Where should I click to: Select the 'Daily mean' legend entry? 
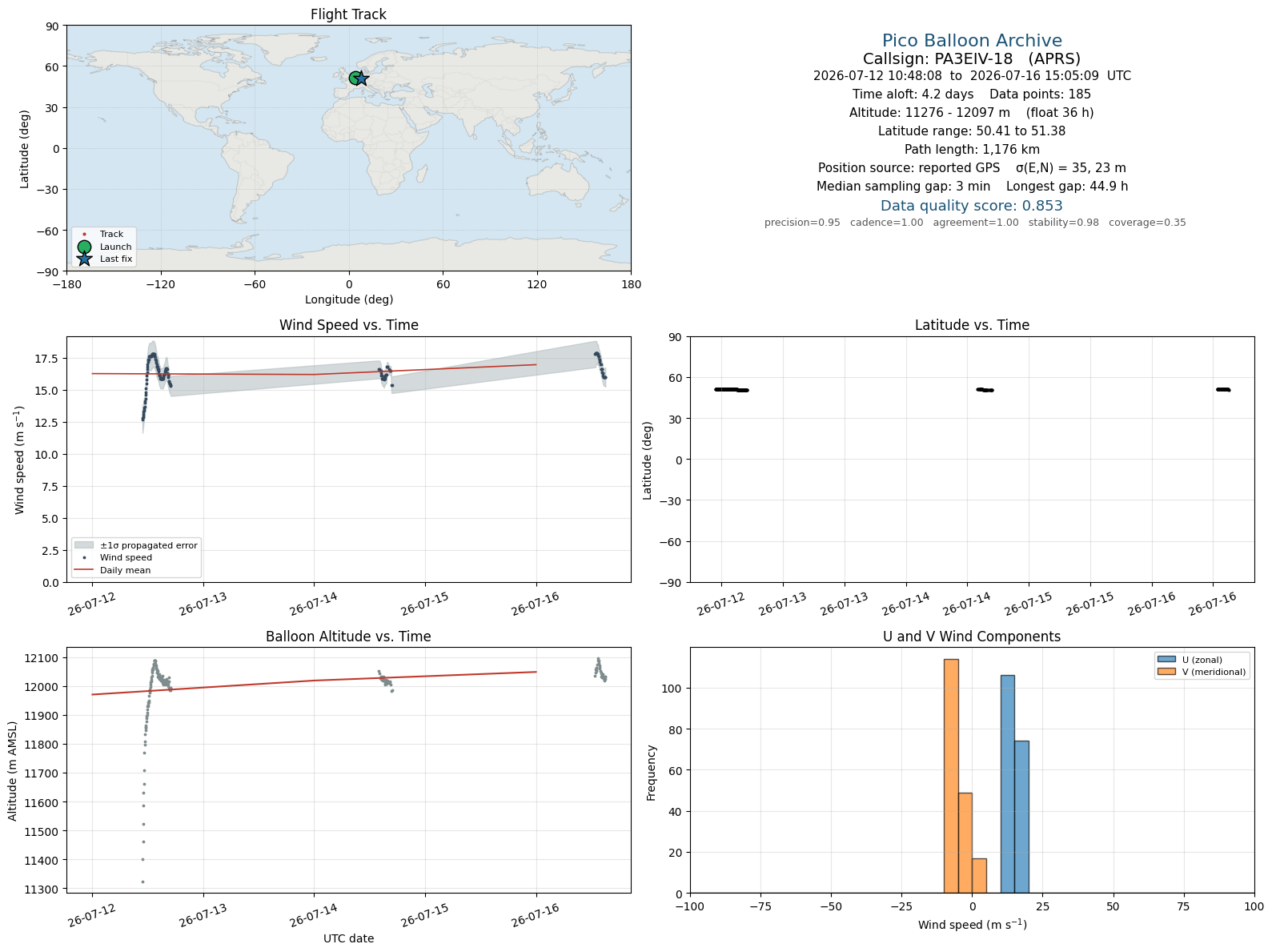(112, 570)
